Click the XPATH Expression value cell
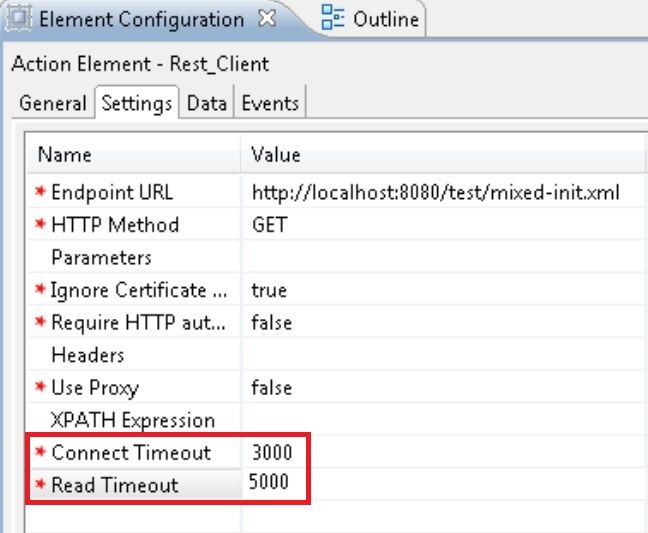Image resolution: width=648 pixels, height=533 pixels. point(440,420)
